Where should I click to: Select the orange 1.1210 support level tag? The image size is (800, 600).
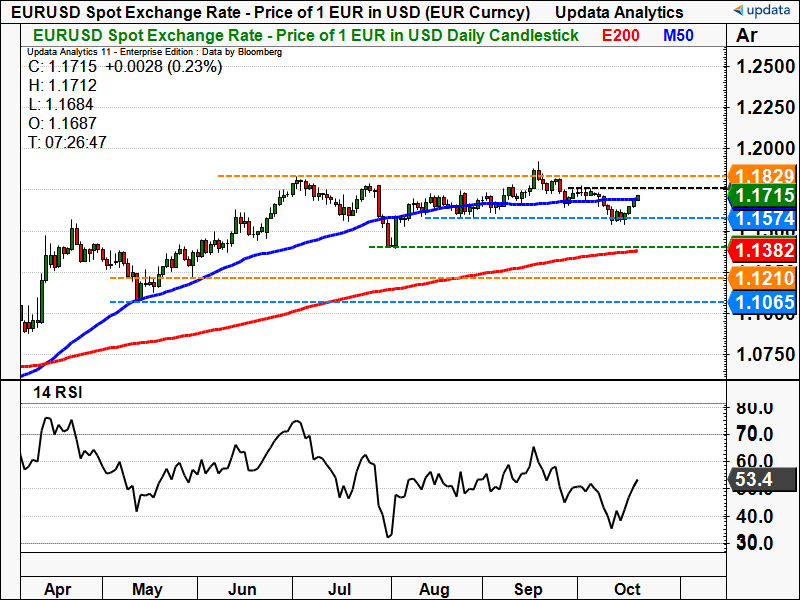[761, 278]
